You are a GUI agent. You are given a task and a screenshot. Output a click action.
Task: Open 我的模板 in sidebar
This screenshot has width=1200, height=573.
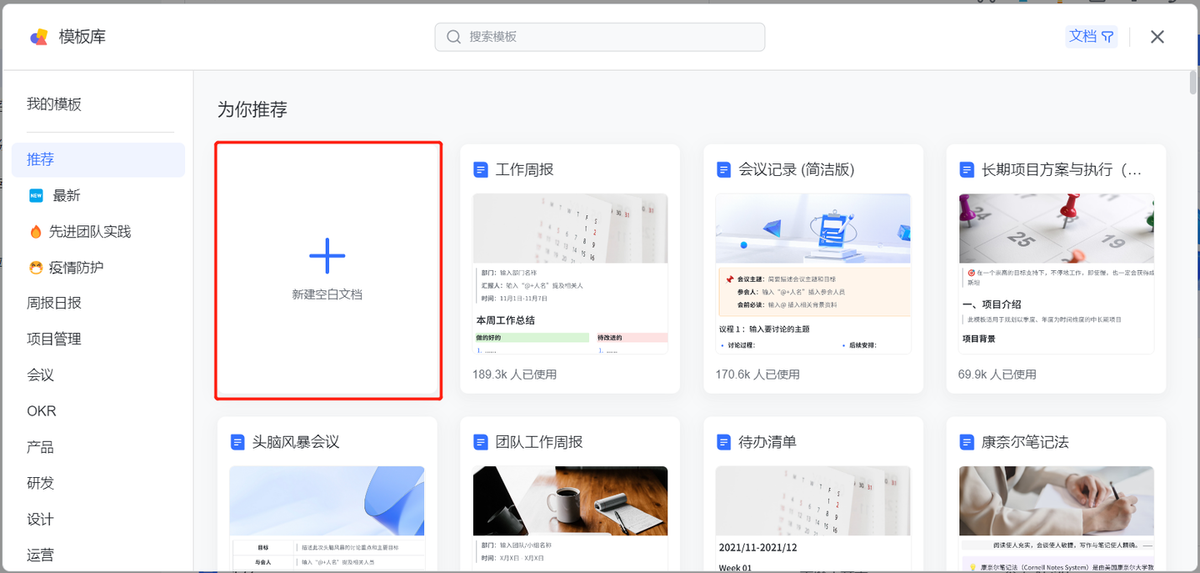pyautogui.click(x=54, y=104)
